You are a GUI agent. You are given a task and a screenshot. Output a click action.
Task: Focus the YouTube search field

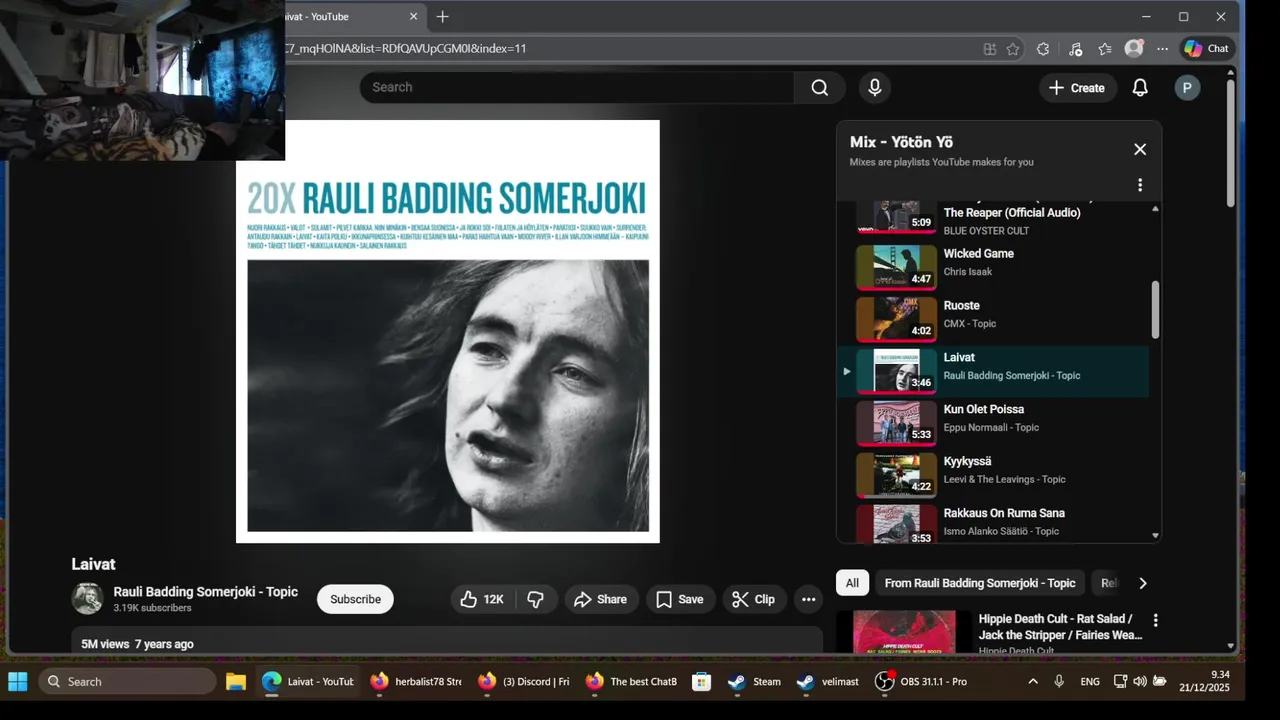click(x=577, y=87)
